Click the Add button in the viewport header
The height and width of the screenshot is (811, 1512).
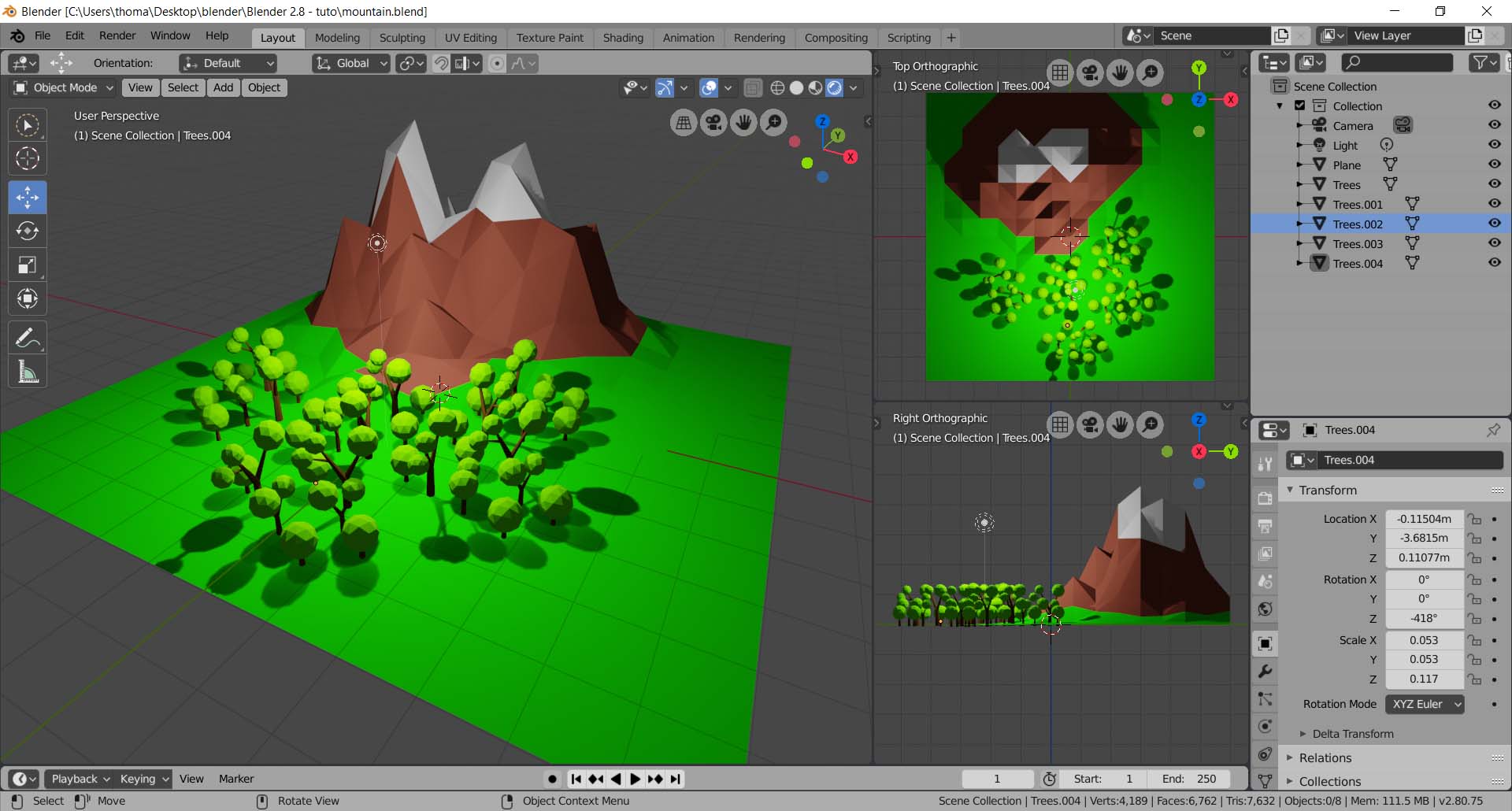(x=223, y=87)
